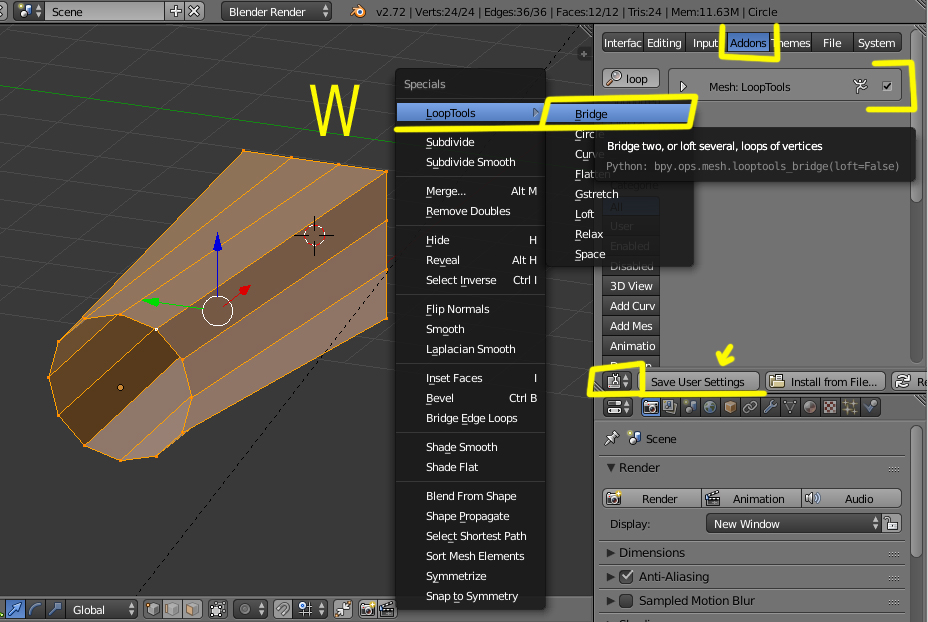928x622 pixels.
Task: Expand the Anti-Aliasing panel
Action: 611,576
